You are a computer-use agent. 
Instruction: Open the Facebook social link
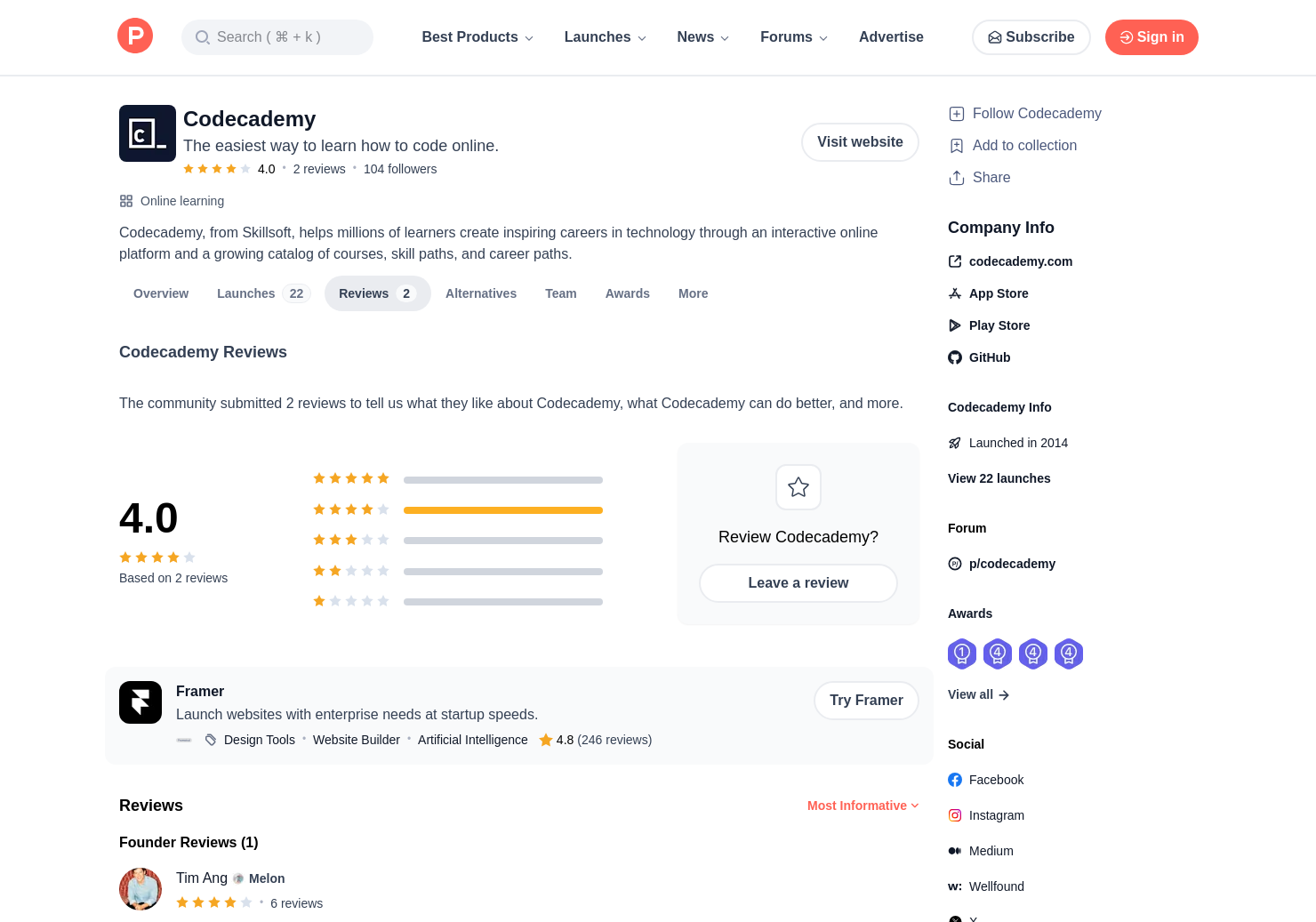pos(986,780)
